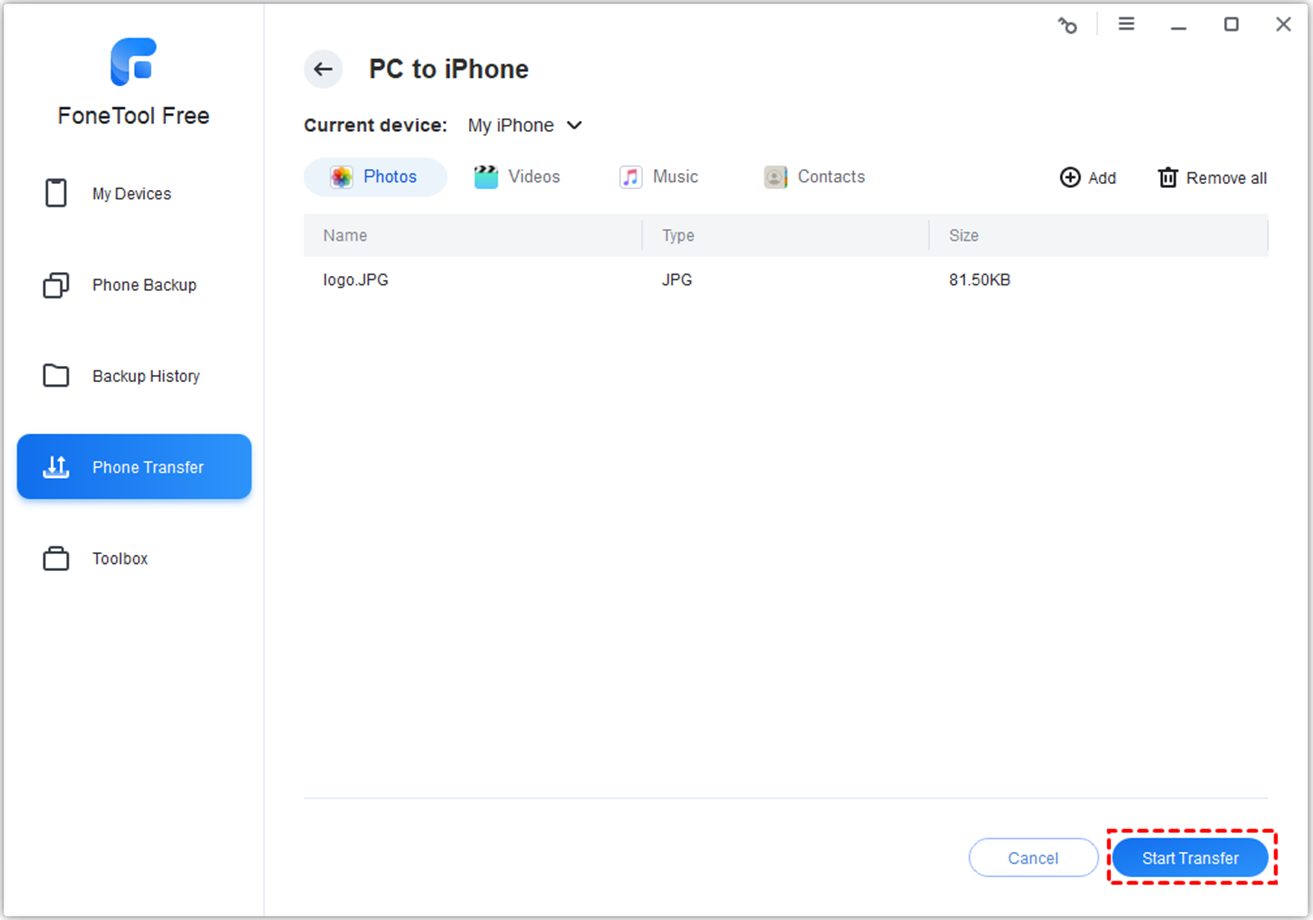Click the Remove all trash icon
Viewport: 1313px width, 920px height.
(x=1167, y=178)
